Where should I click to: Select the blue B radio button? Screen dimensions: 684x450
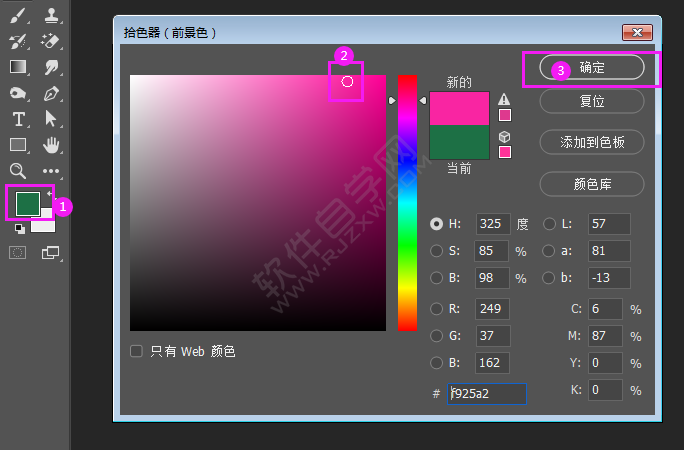coord(436,363)
